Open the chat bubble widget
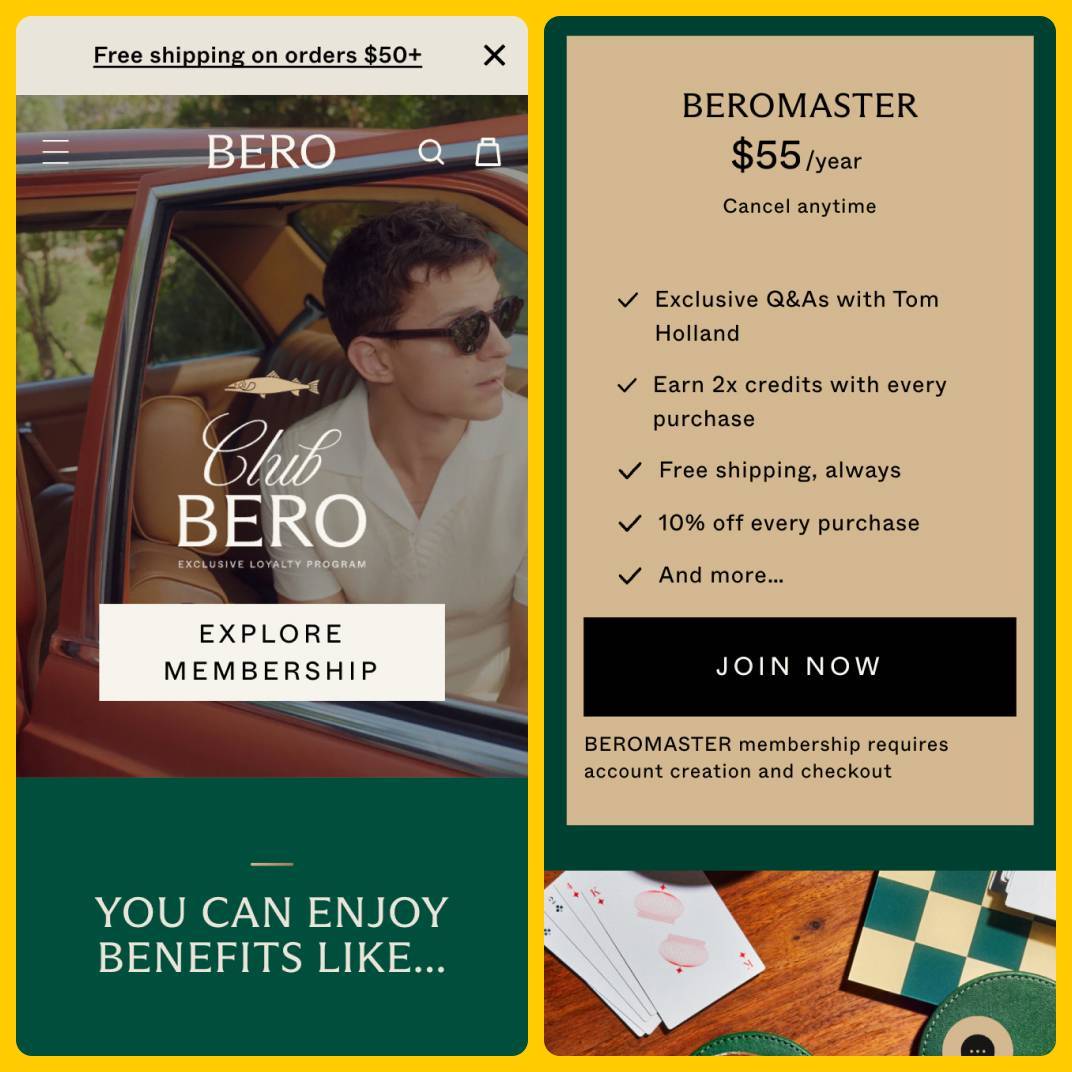The image size is (1072, 1072). (977, 1046)
